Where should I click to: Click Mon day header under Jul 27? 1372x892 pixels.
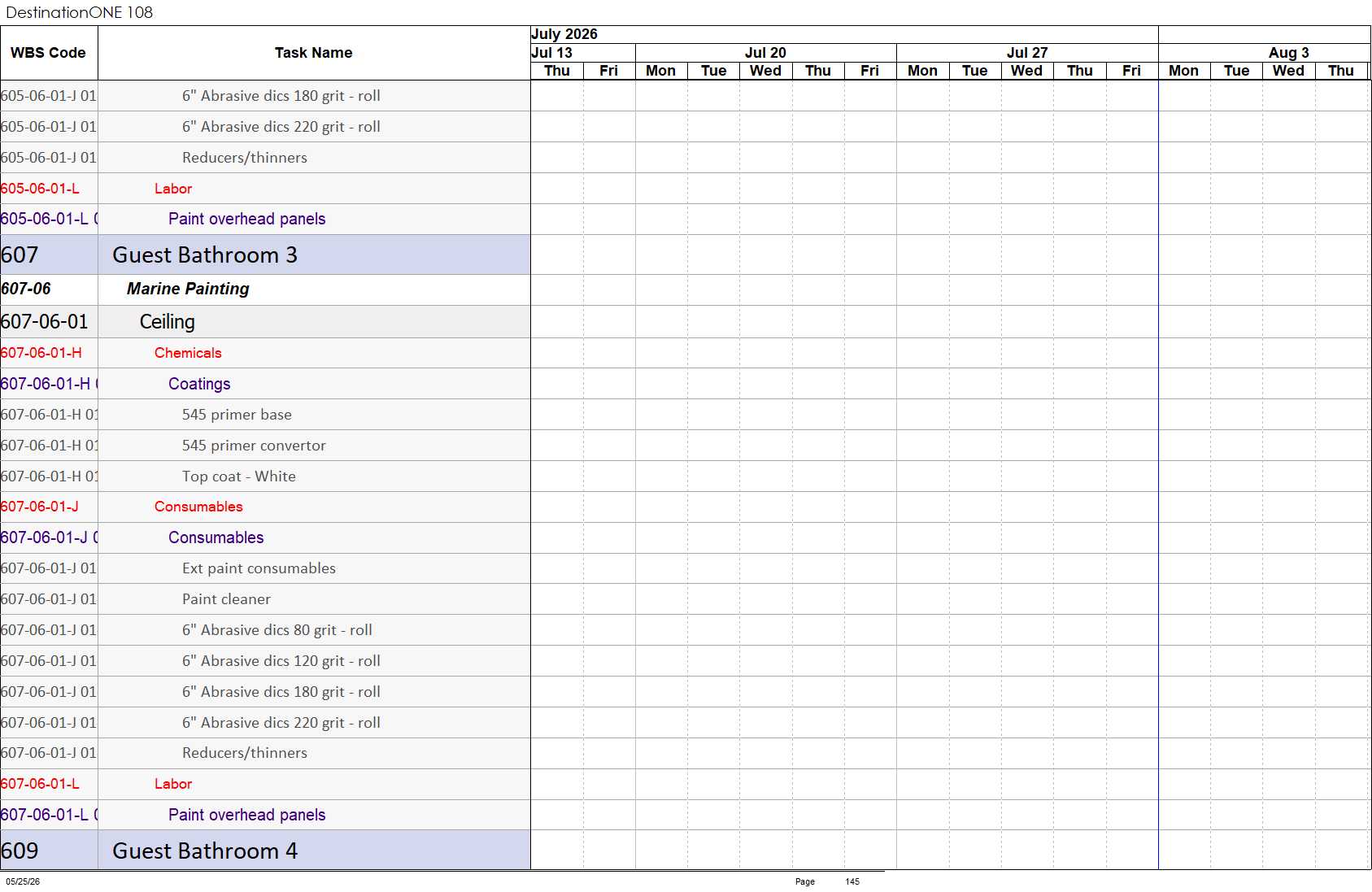922,71
